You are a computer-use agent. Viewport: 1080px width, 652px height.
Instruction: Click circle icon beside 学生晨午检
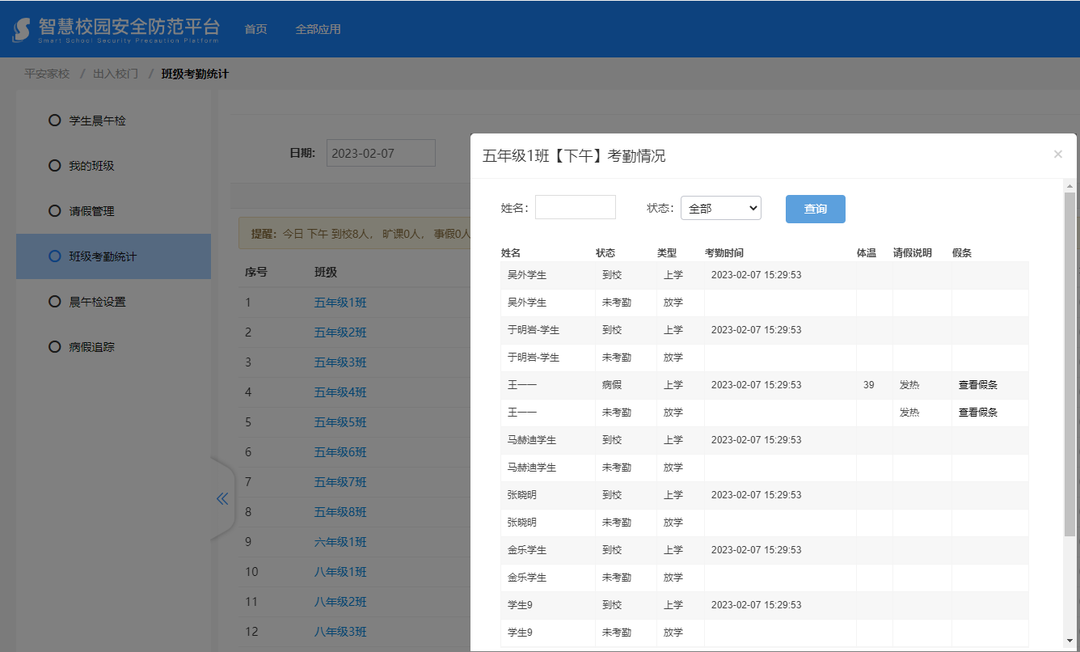54,120
